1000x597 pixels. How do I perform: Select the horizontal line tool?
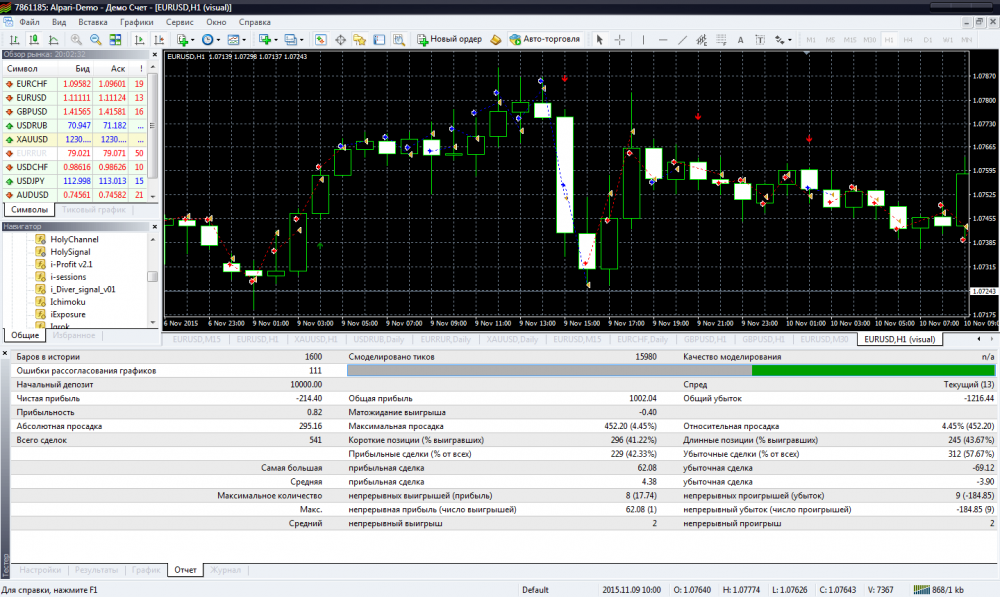[661, 40]
